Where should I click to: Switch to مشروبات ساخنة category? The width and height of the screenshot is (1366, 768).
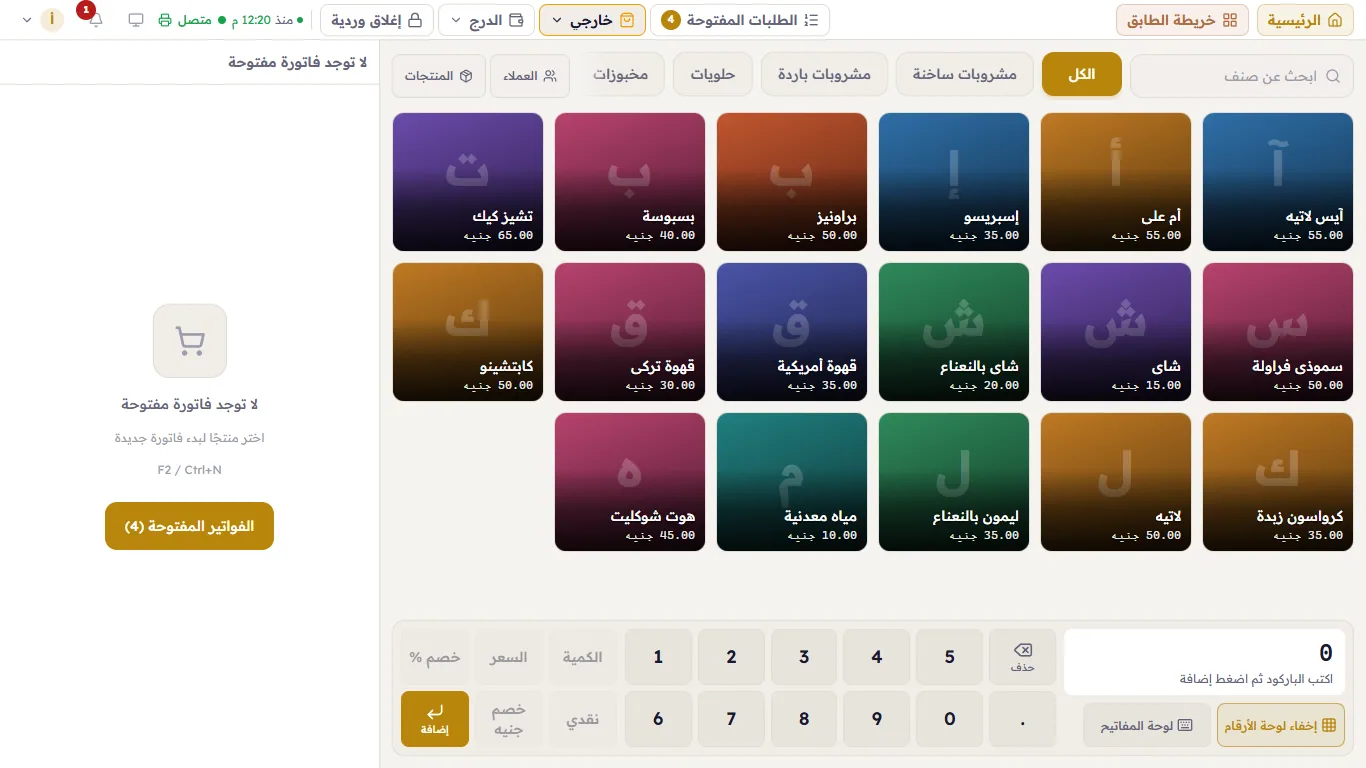tap(964, 75)
